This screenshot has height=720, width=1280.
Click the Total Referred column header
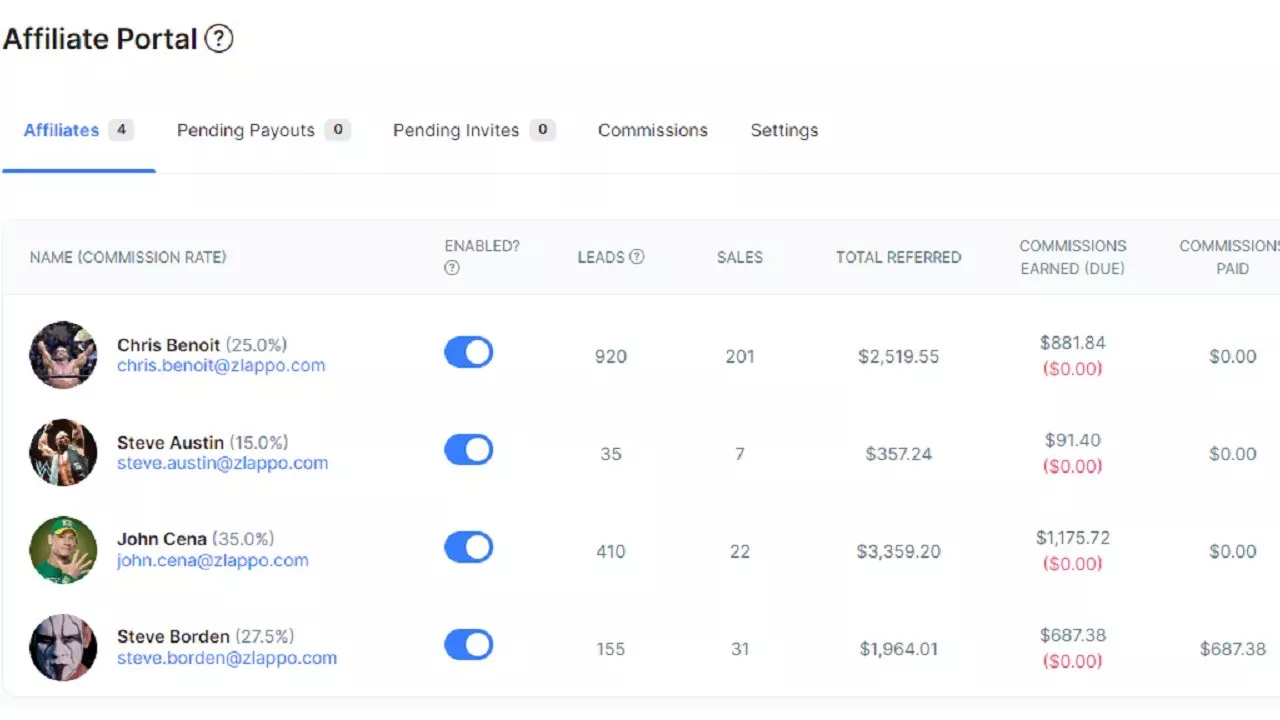(x=898, y=257)
